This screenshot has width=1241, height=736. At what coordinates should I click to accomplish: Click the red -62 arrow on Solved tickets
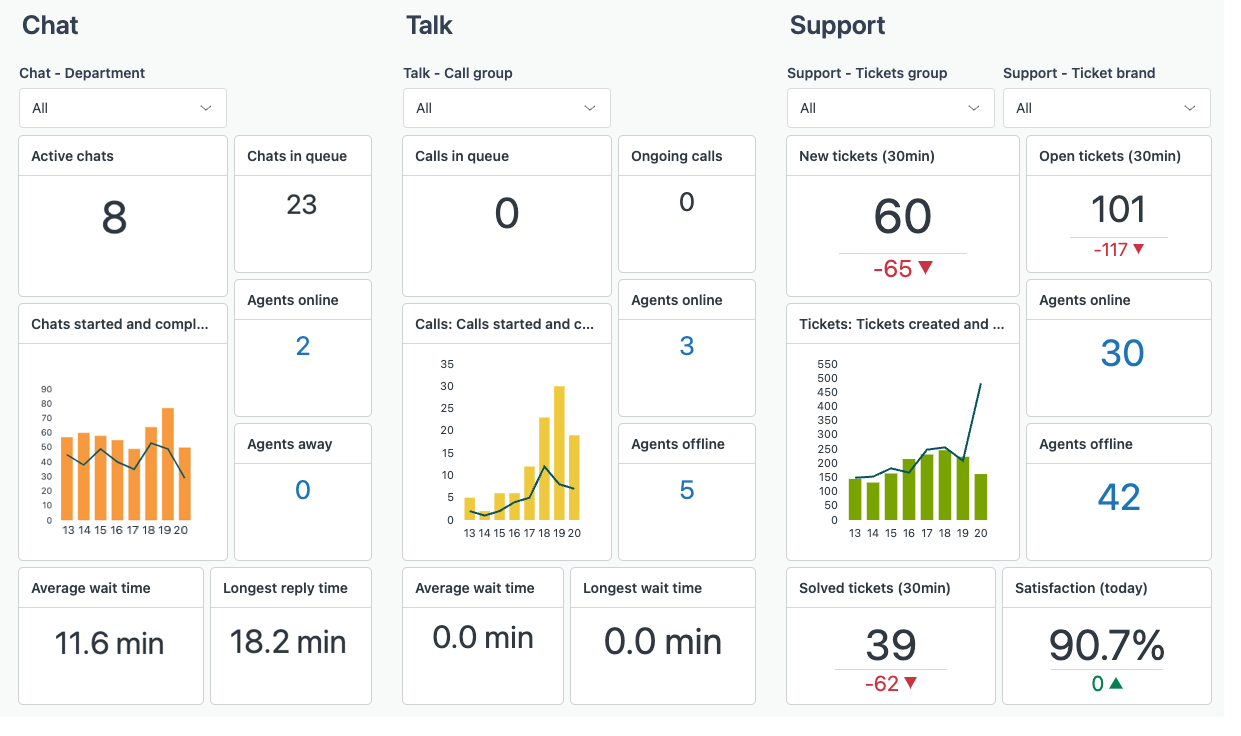tap(890, 683)
